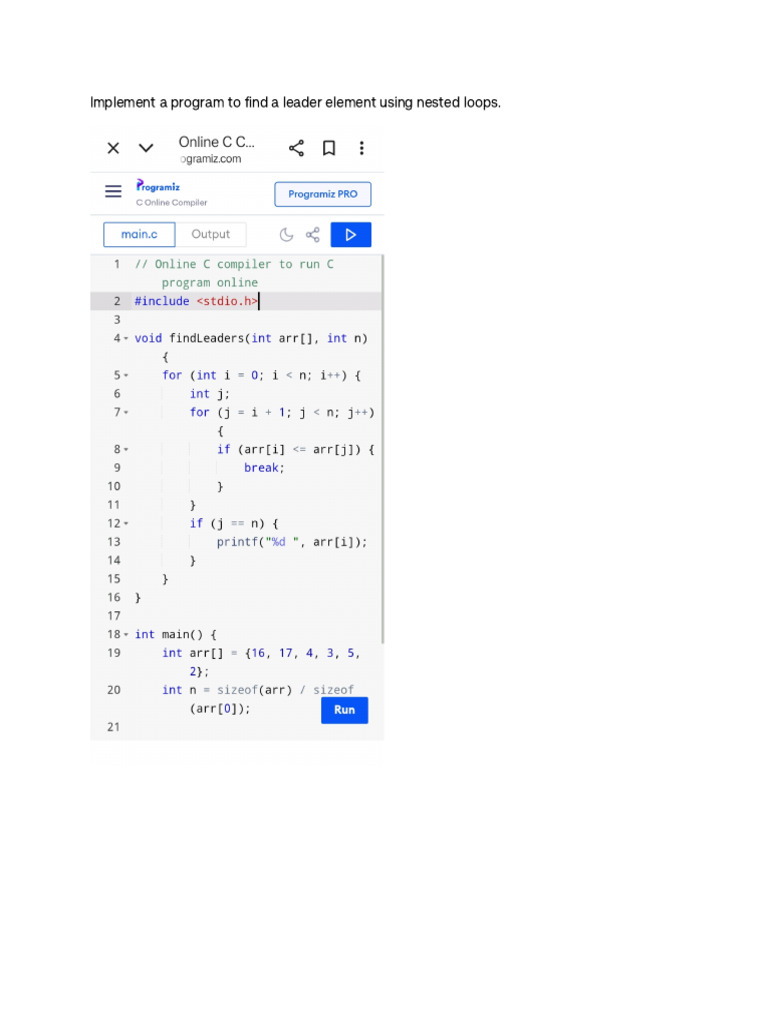Viewport: 768px width, 1024px height.
Task: Click the '#include <stdio.h>' line
Action: point(196,301)
